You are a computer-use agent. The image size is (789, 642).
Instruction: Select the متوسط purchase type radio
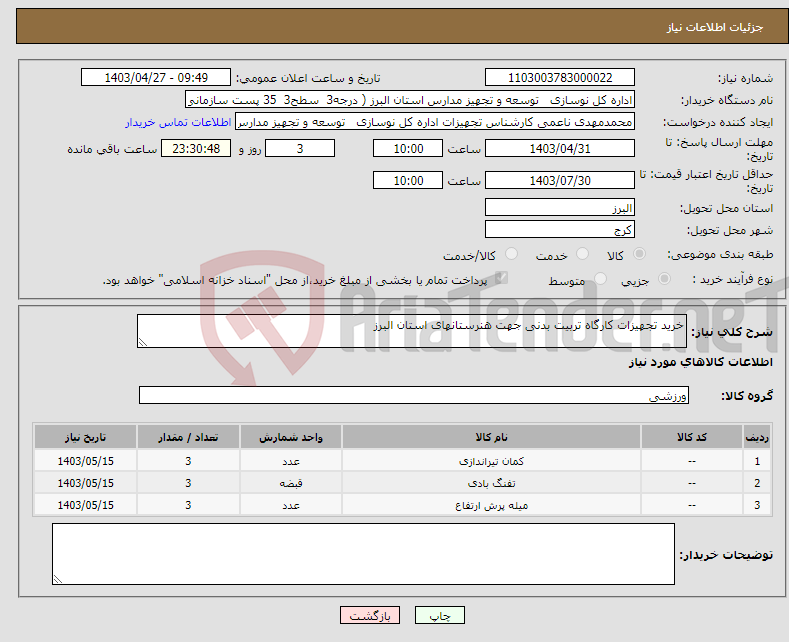(600, 278)
